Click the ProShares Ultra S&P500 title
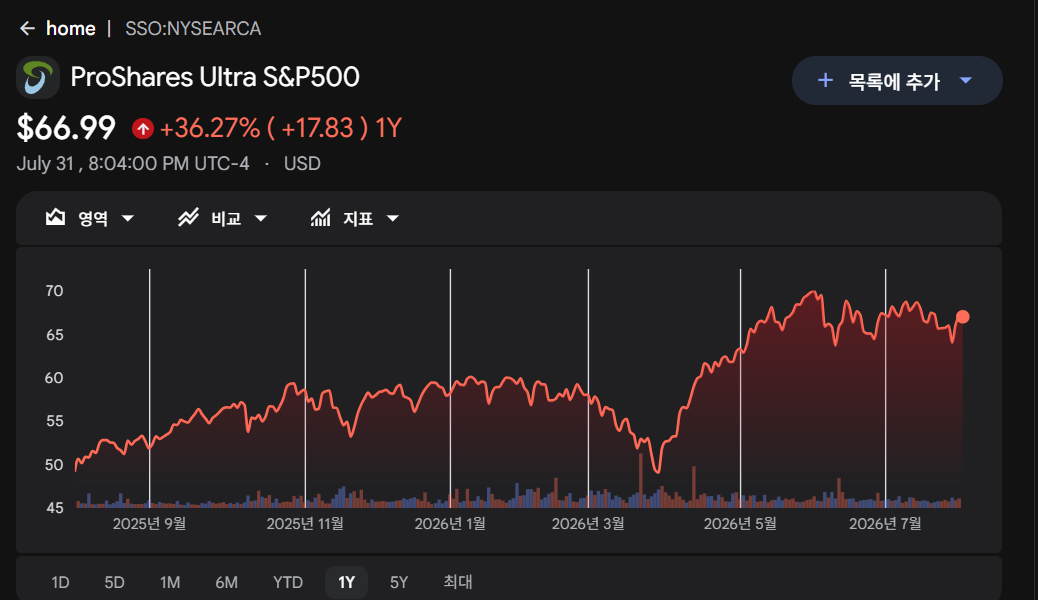1038x600 pixels. 215,77
